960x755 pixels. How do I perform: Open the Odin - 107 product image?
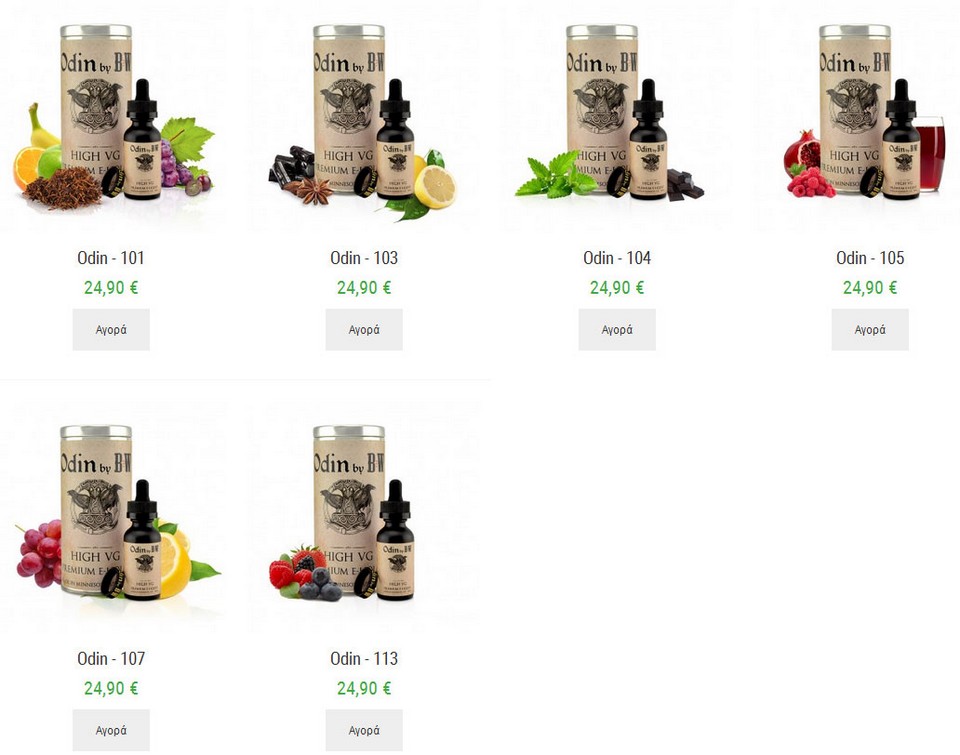point(113,517)
